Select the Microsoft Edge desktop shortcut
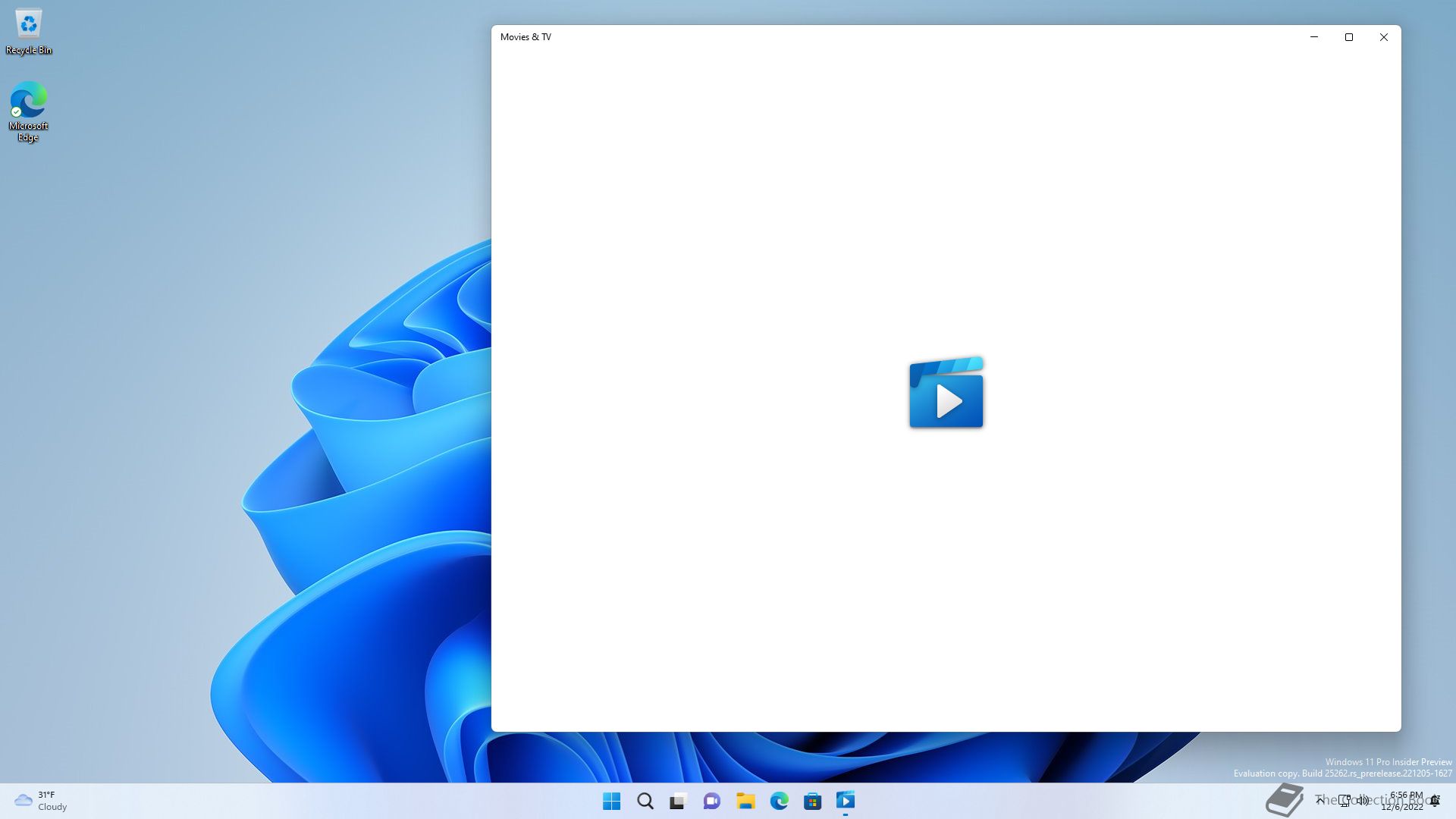Image resolution: width=1456 pixels, height=819 pixels. click(29, 111)
